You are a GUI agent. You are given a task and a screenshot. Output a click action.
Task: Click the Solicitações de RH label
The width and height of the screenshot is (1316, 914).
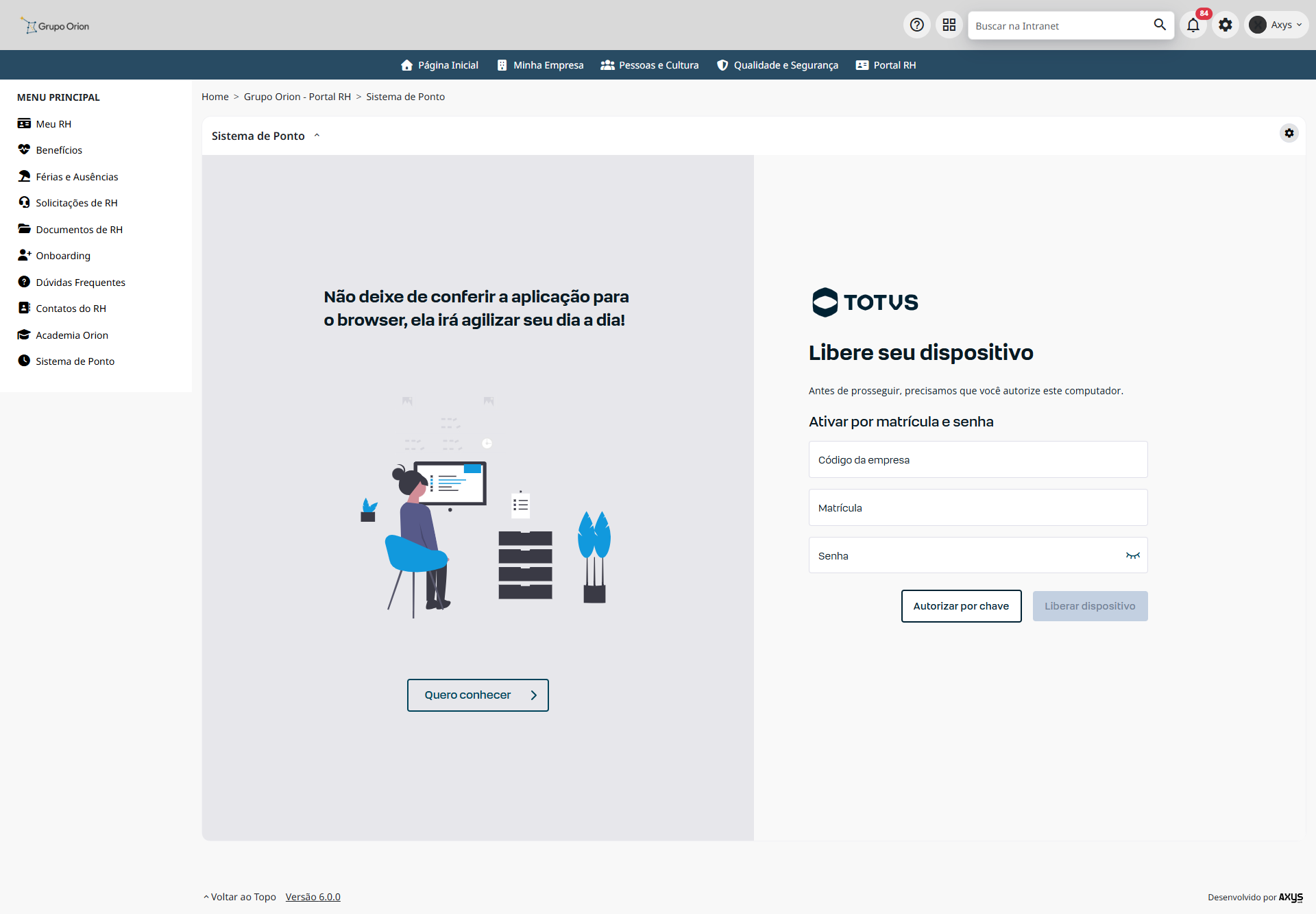coord(77,203)
